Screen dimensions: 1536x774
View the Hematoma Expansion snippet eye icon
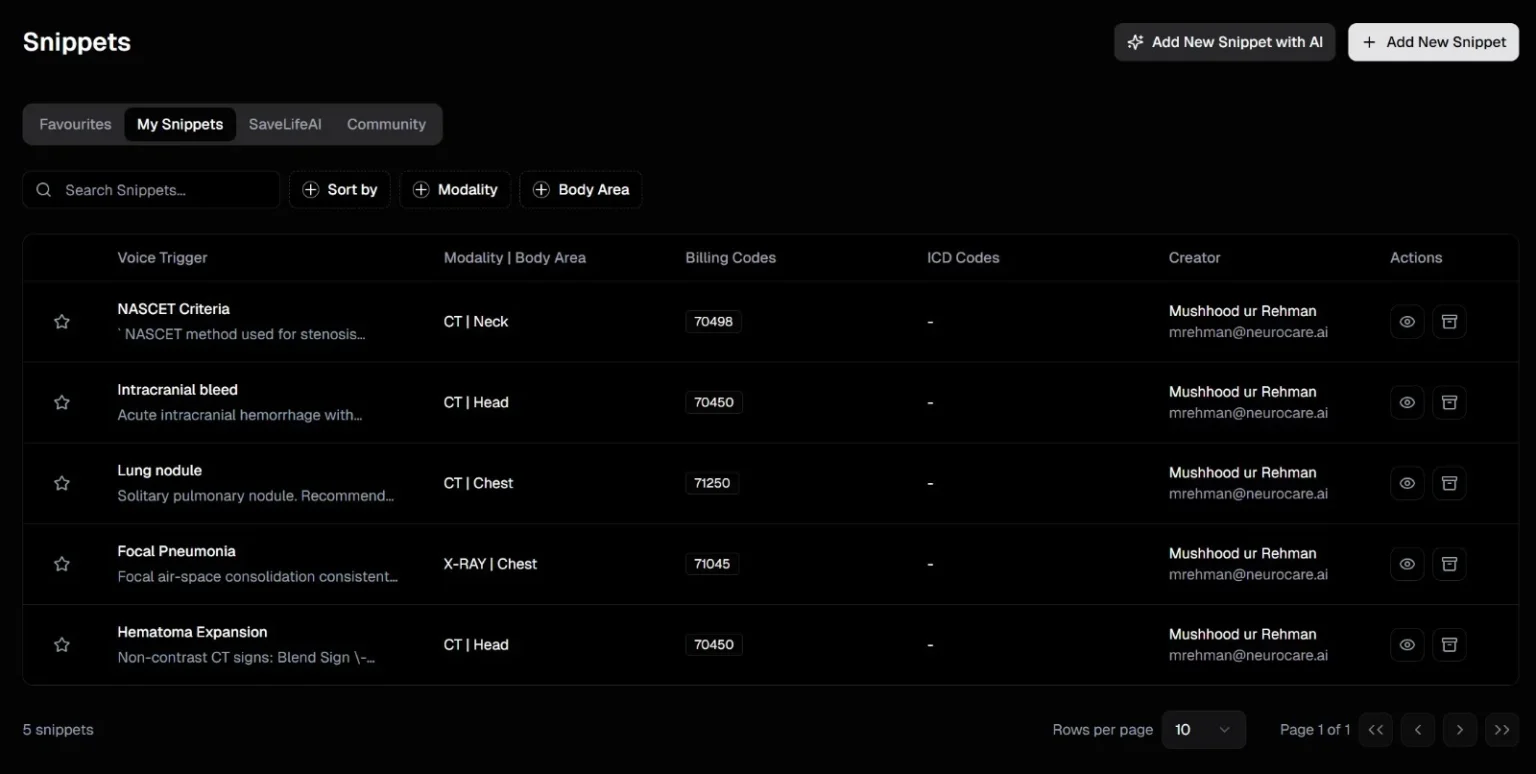point(1407,645)
